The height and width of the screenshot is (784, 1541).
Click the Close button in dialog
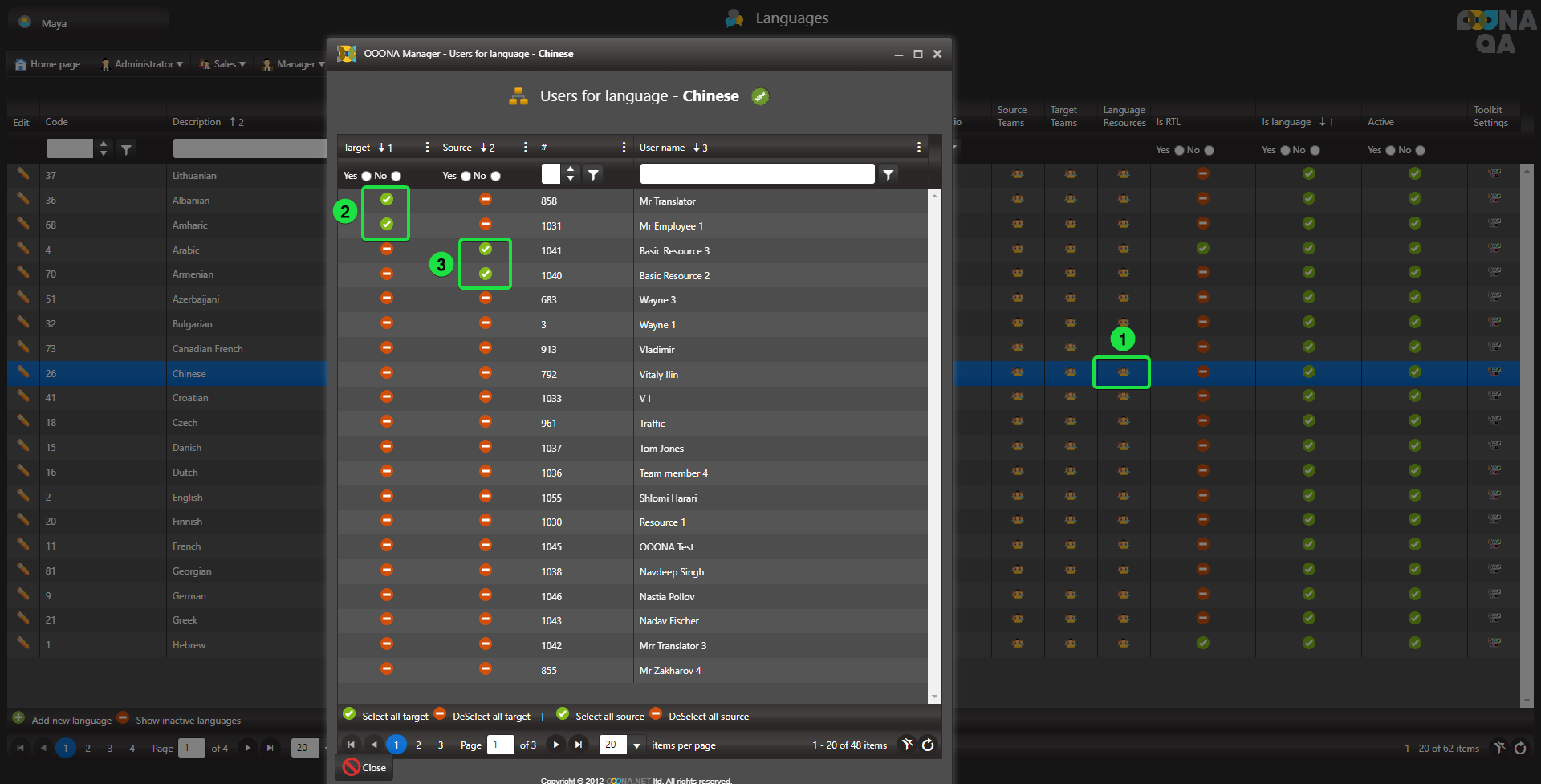pos(364,767)
